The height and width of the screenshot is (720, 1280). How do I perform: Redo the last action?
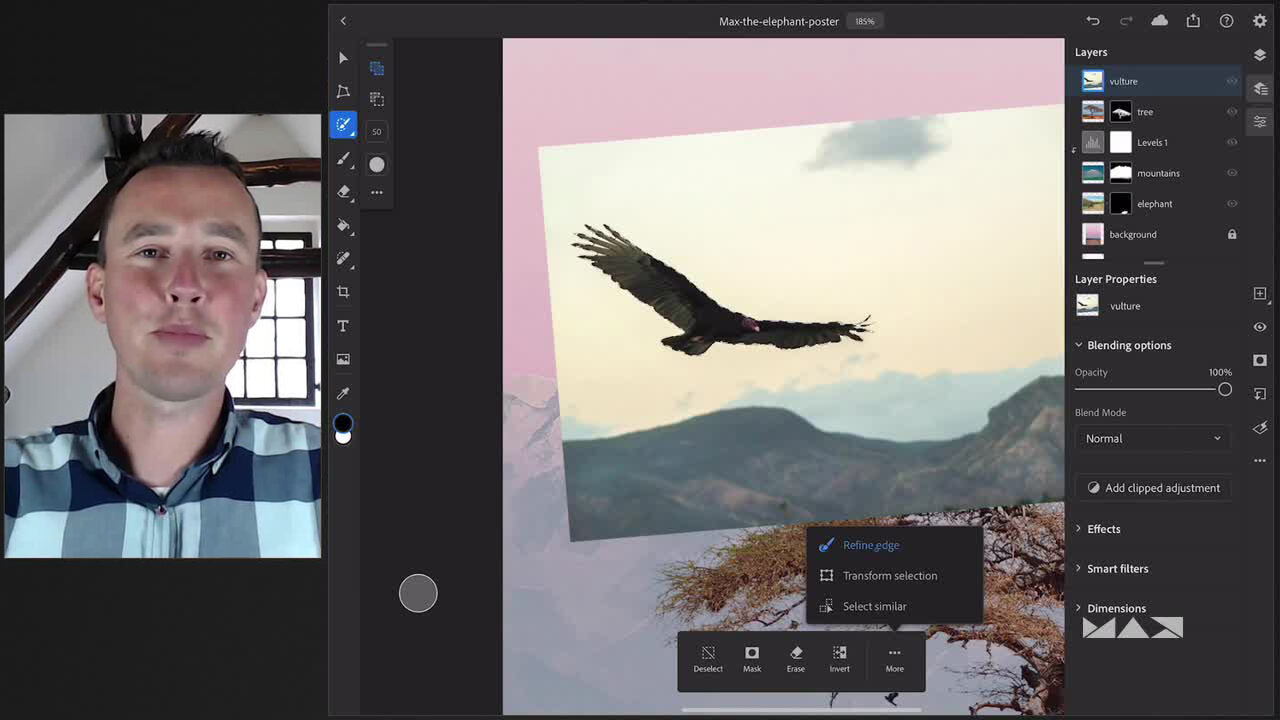click(1126, 21)
